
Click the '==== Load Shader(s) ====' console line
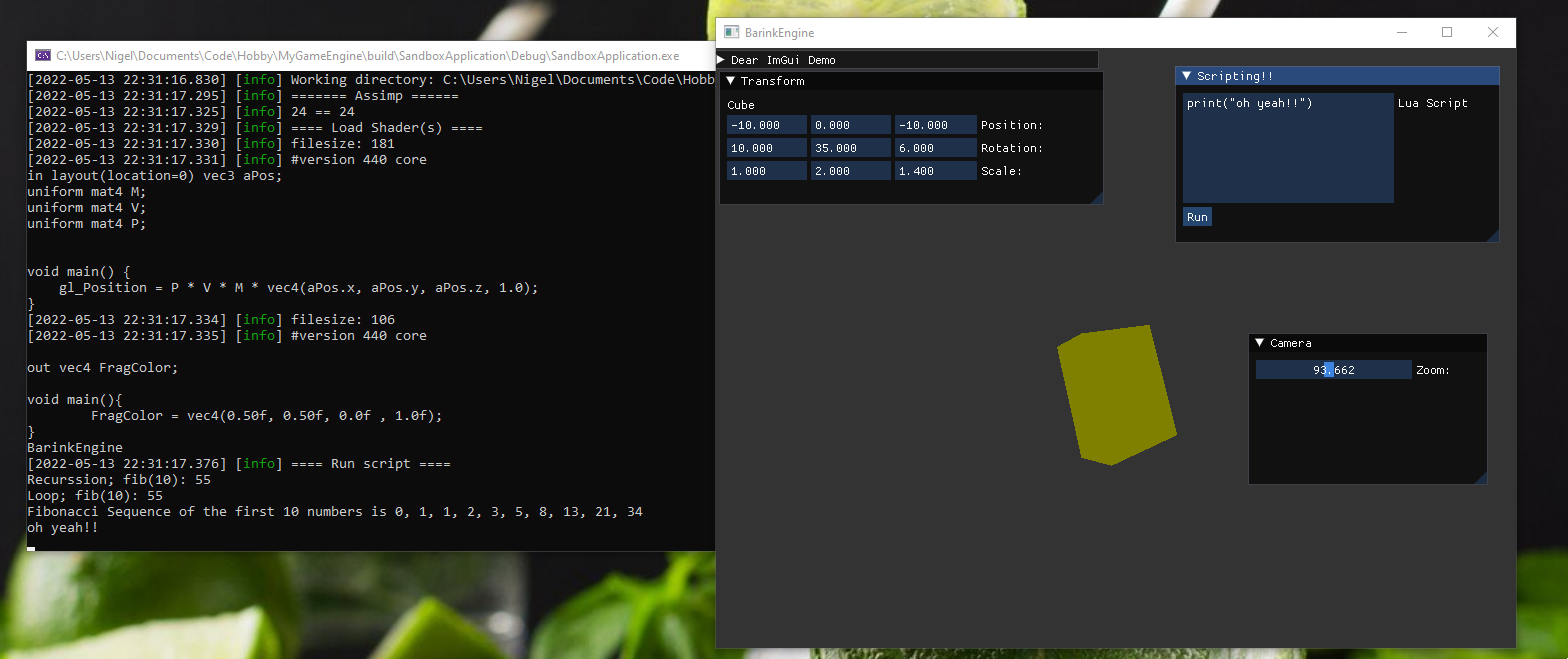click(x=255, y=128)
